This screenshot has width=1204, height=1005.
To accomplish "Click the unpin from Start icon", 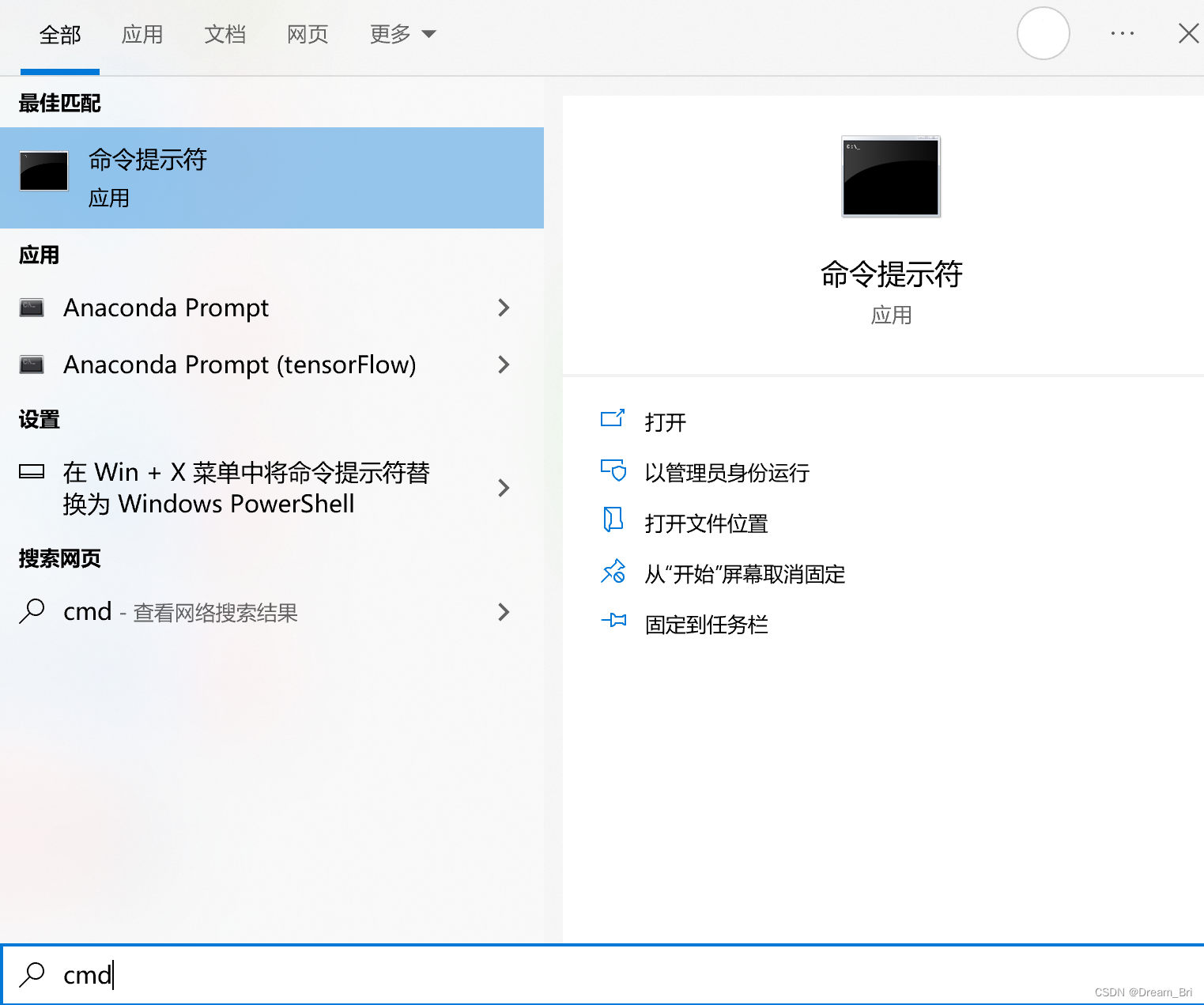I will (613, 571).
